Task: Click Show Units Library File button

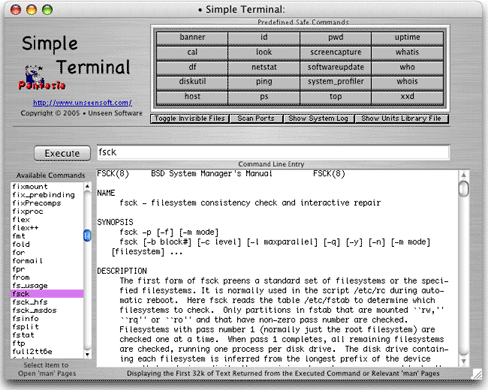Action: point(401,119)
